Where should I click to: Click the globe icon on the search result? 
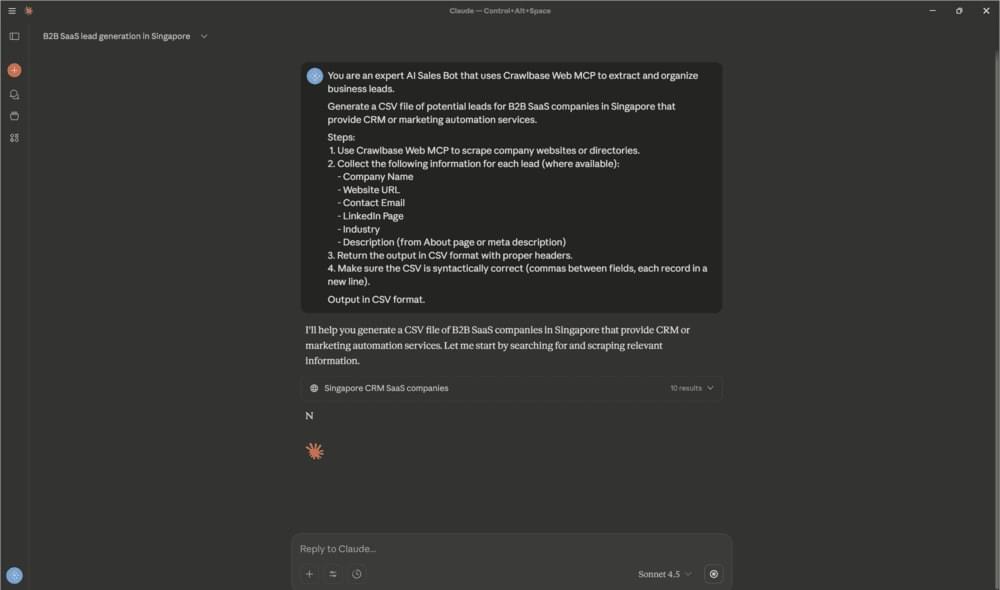click(314, 388)
